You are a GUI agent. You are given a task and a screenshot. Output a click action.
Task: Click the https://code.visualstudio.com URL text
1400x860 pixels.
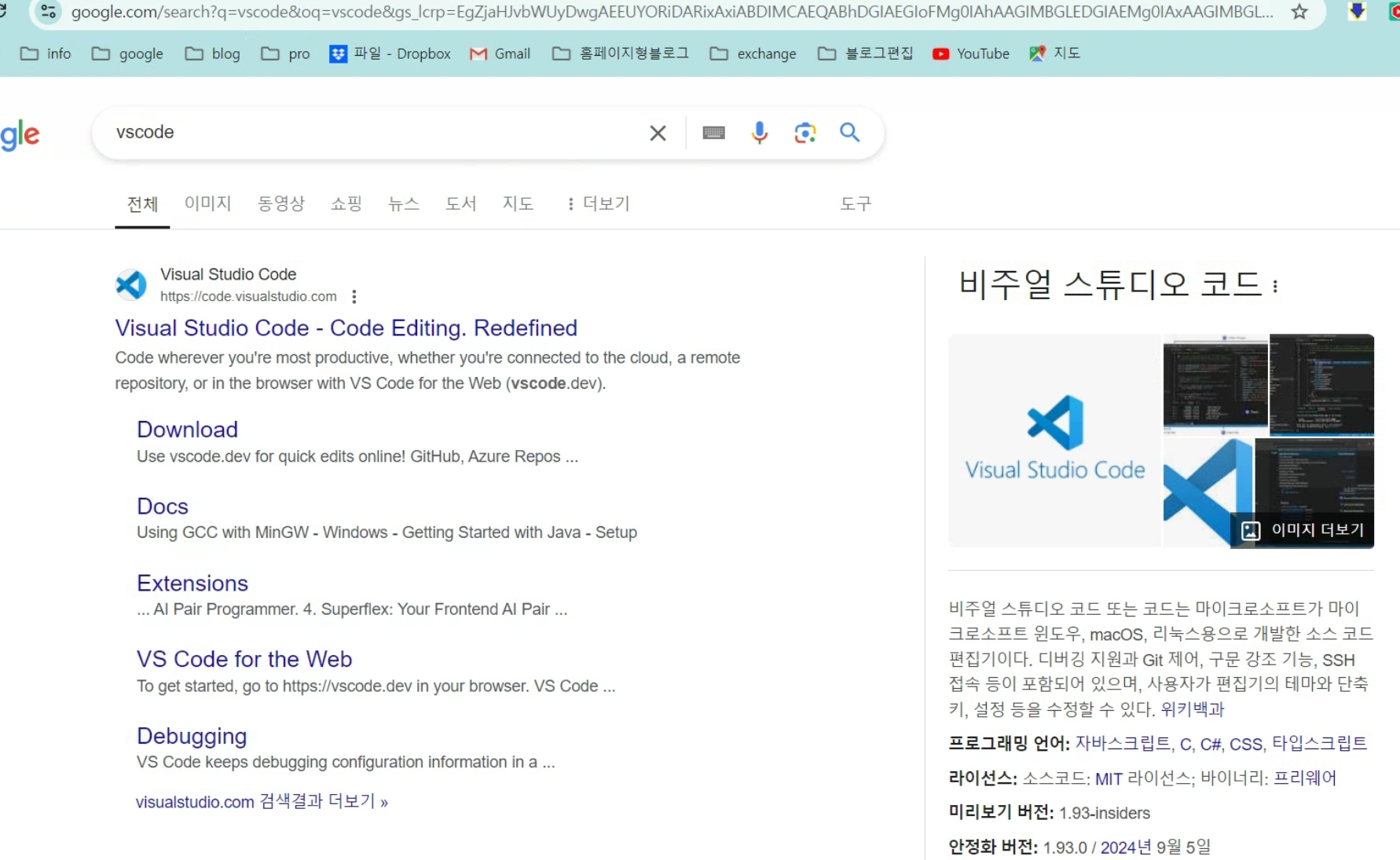(248, 297)
